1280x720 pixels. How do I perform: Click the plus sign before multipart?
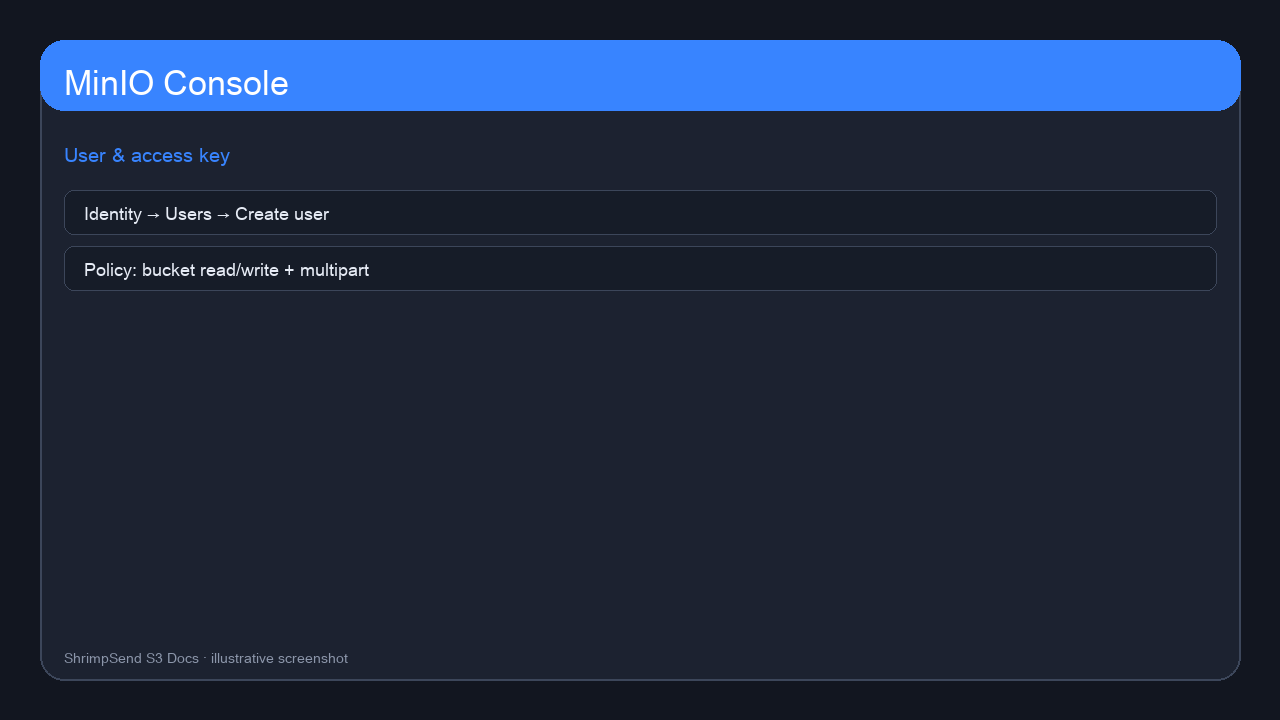[290, 270]
